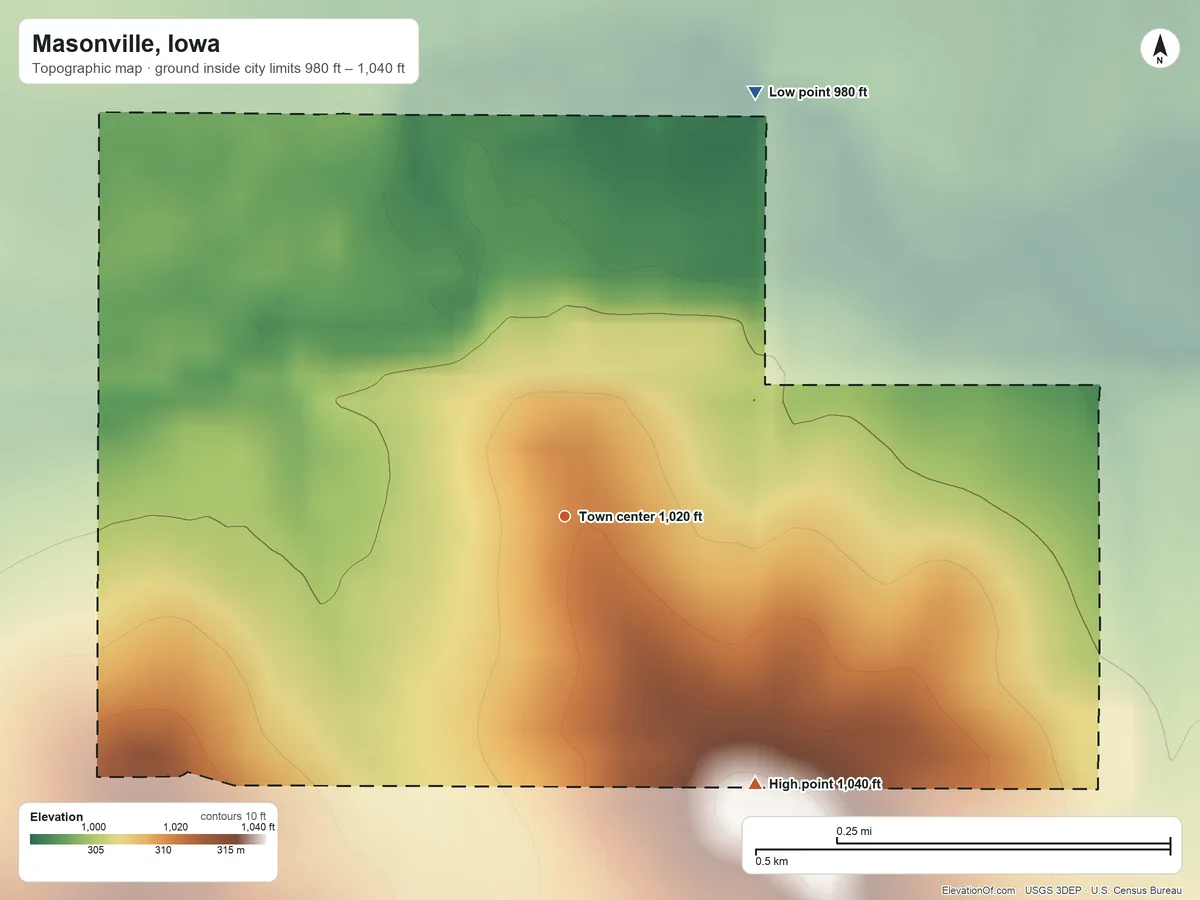Screen dimensions: 1200x900
Task: Click the '315 m' legend label
Action: tap(231, 851)
